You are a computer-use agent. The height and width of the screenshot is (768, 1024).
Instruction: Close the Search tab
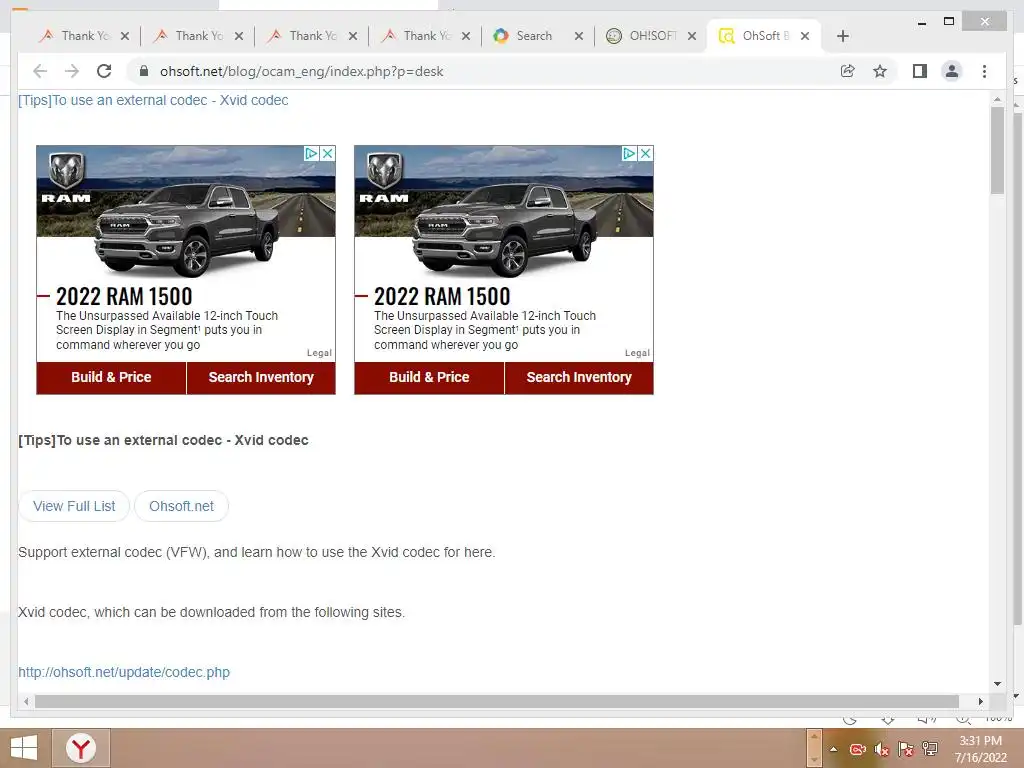(579, 36)
